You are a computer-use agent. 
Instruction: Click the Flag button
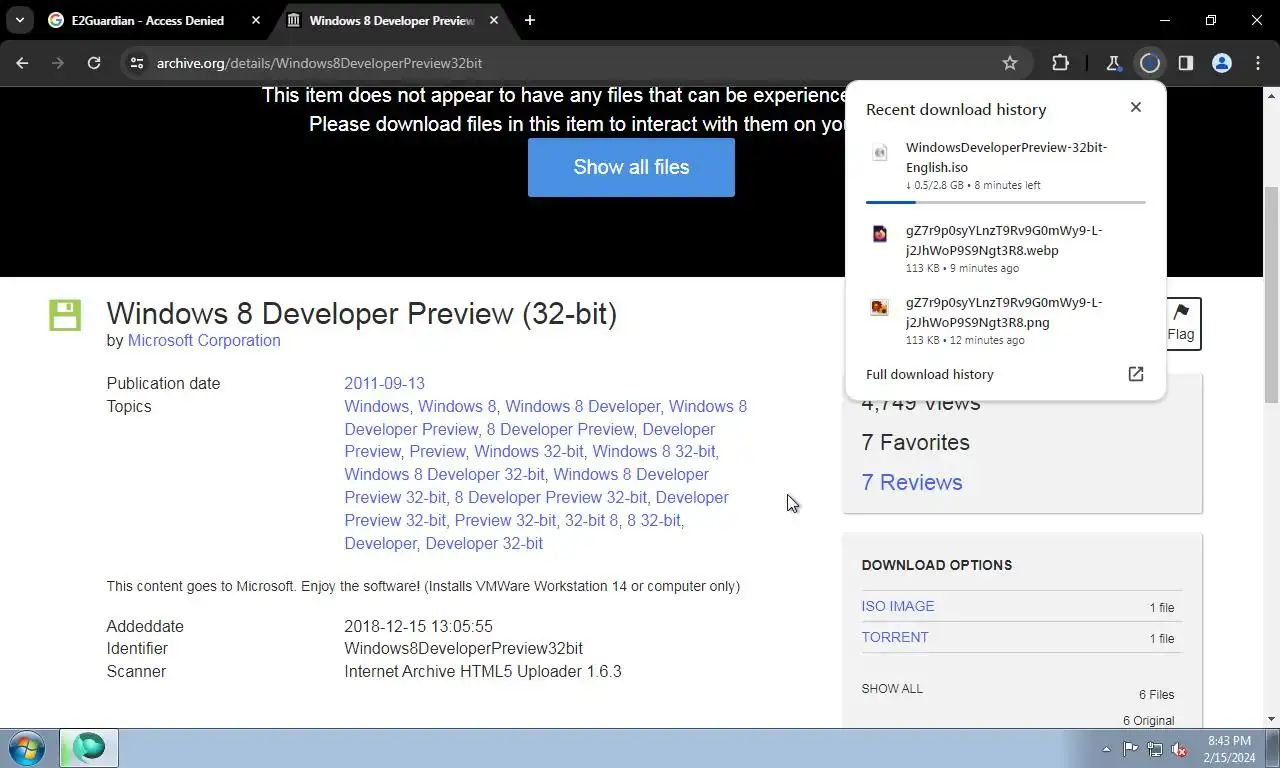[x=1181, y=324]
